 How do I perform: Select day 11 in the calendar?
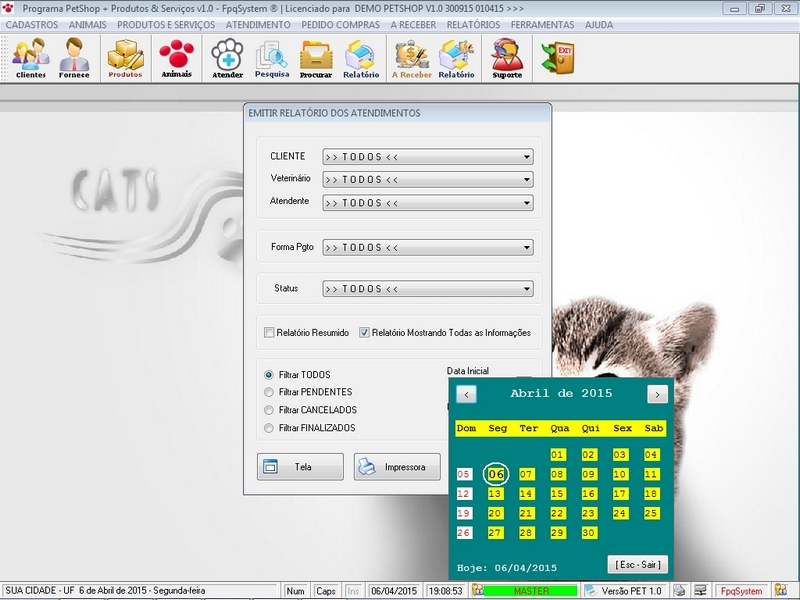click(651, 474)
